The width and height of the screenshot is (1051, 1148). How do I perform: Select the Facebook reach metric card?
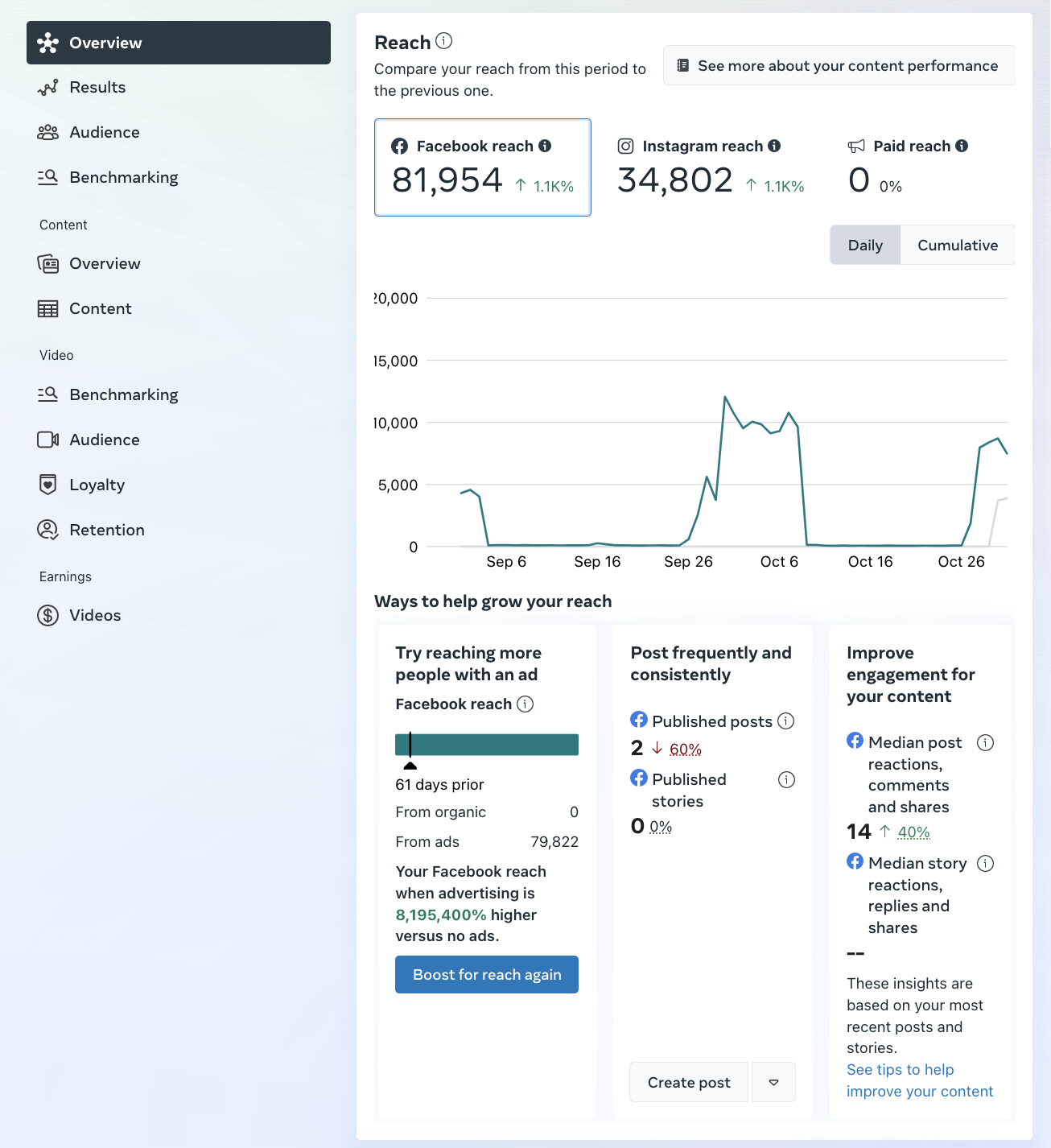point(483,167)
